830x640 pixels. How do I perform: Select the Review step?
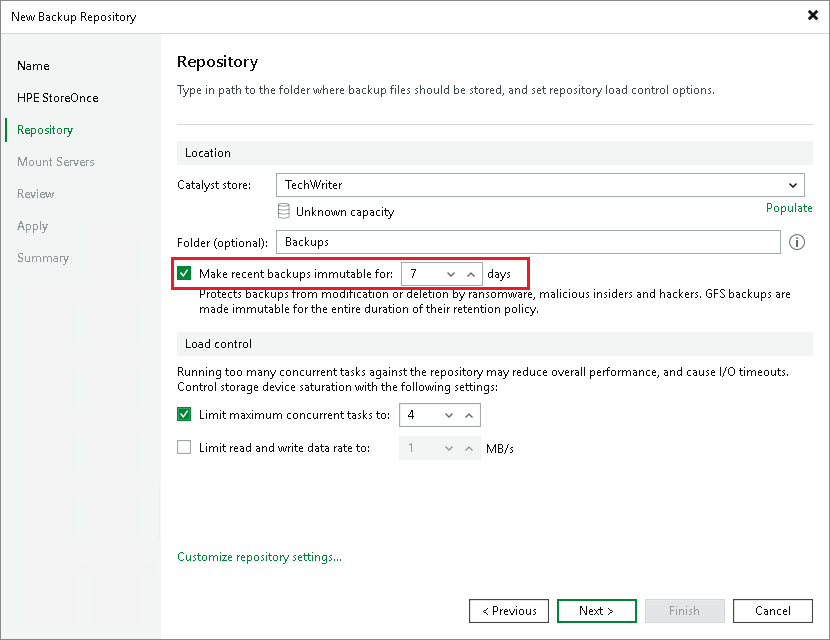click(x=35, y=194)
